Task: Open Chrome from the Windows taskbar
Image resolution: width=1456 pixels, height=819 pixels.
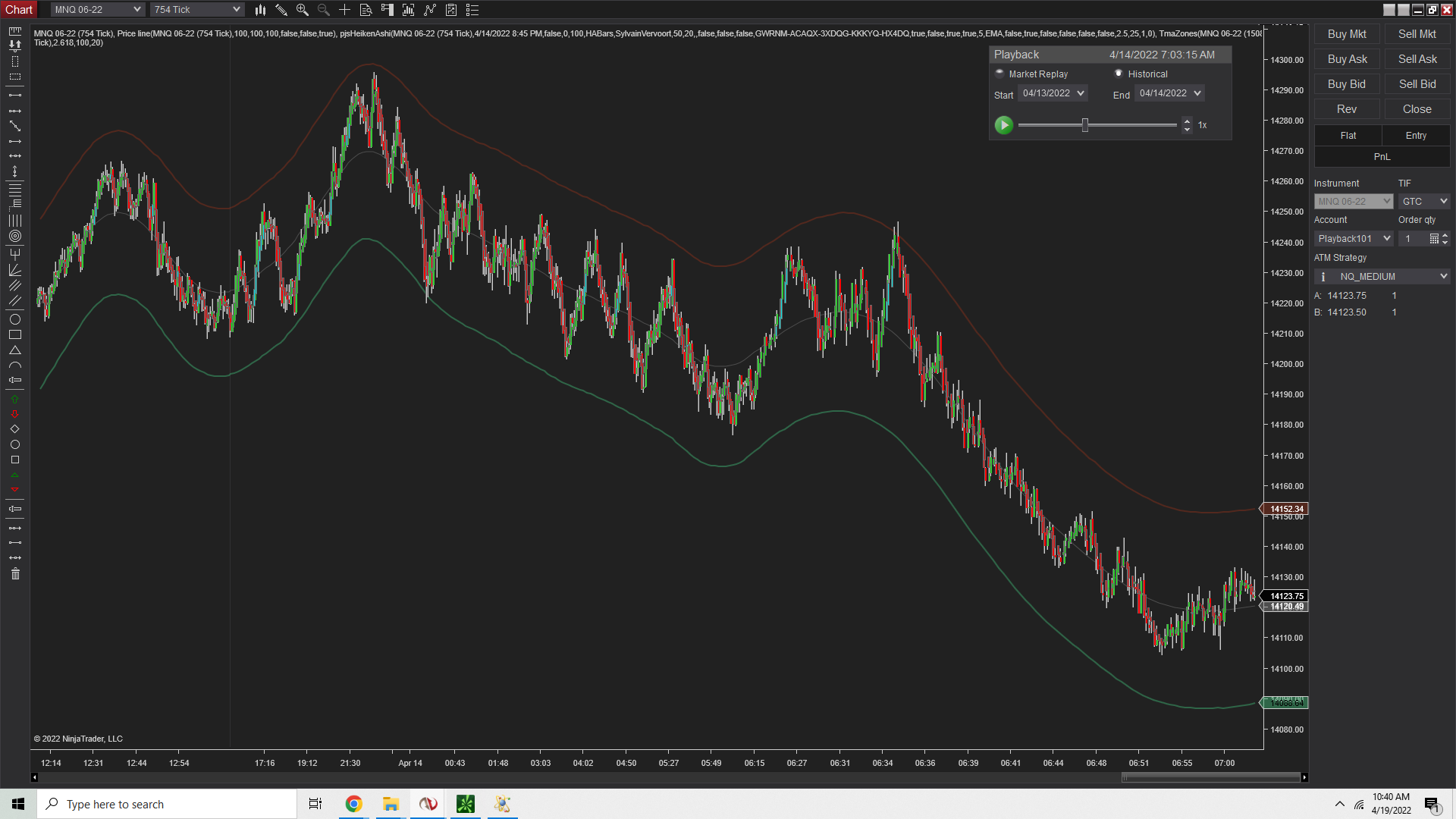Action: (353, 804)
